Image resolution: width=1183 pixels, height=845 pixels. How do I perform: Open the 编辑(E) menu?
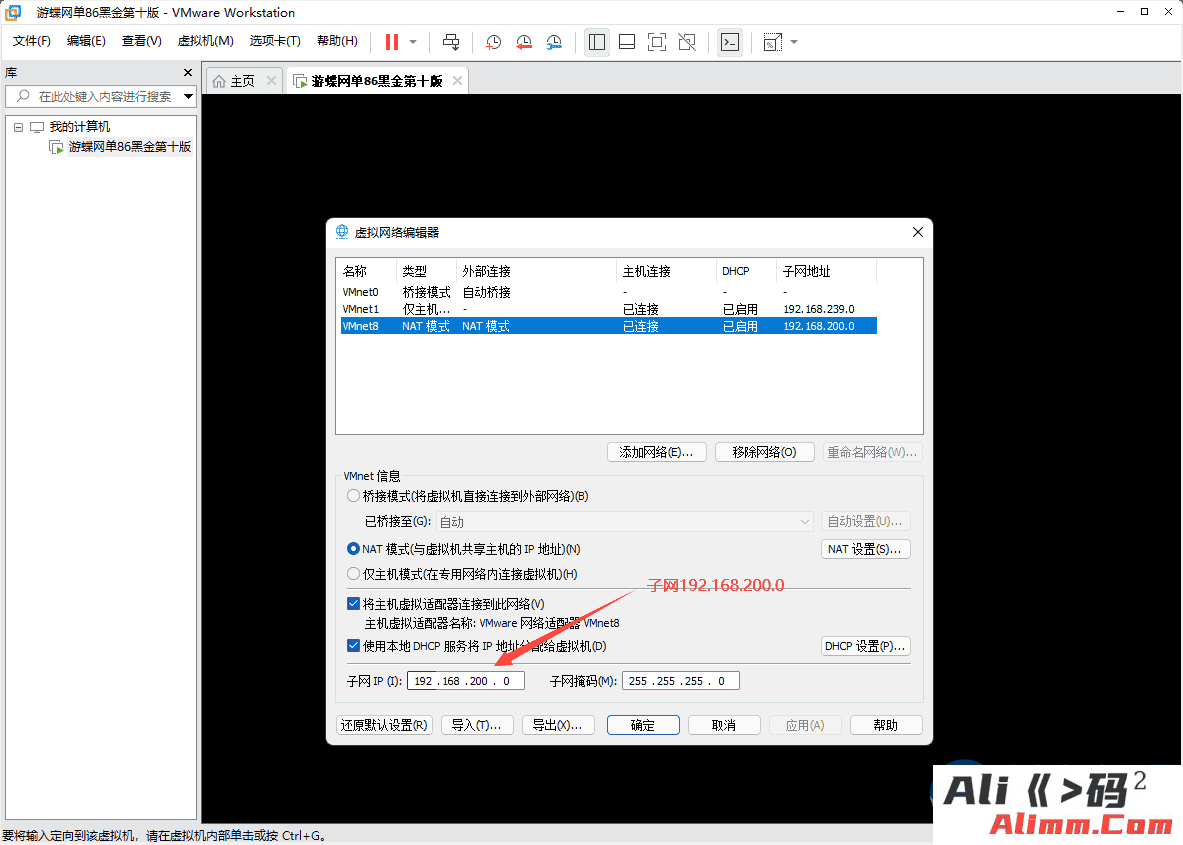[86, 41]
